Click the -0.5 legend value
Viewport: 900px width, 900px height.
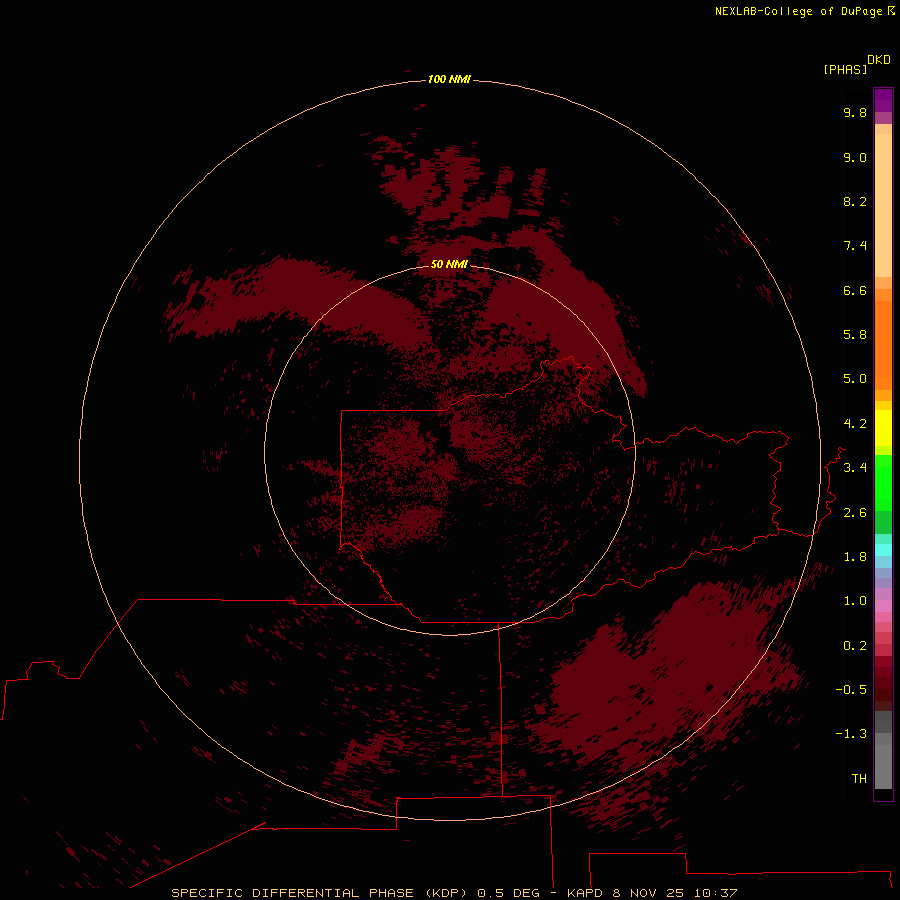(x=851, y=690)
